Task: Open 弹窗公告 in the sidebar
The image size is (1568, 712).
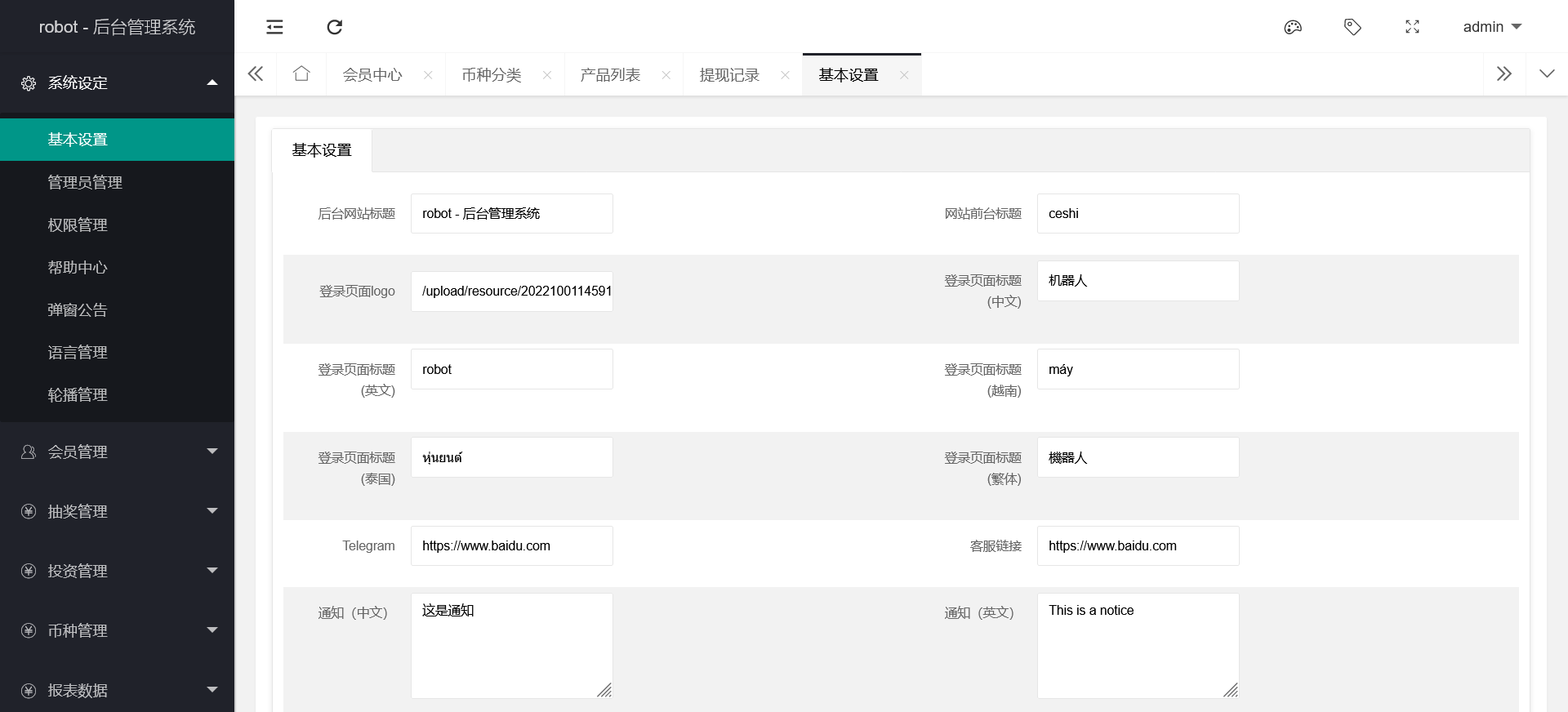Action: tap(78, 309)
